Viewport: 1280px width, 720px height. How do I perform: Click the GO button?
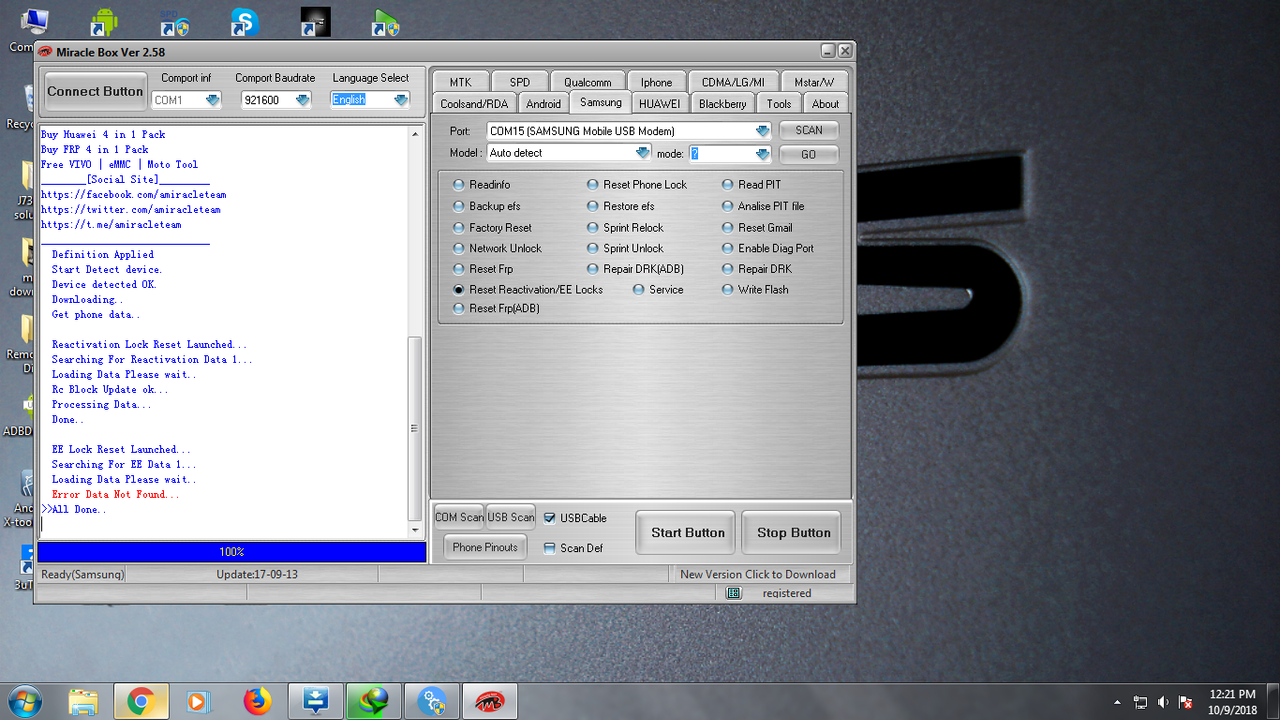[809, 154]
